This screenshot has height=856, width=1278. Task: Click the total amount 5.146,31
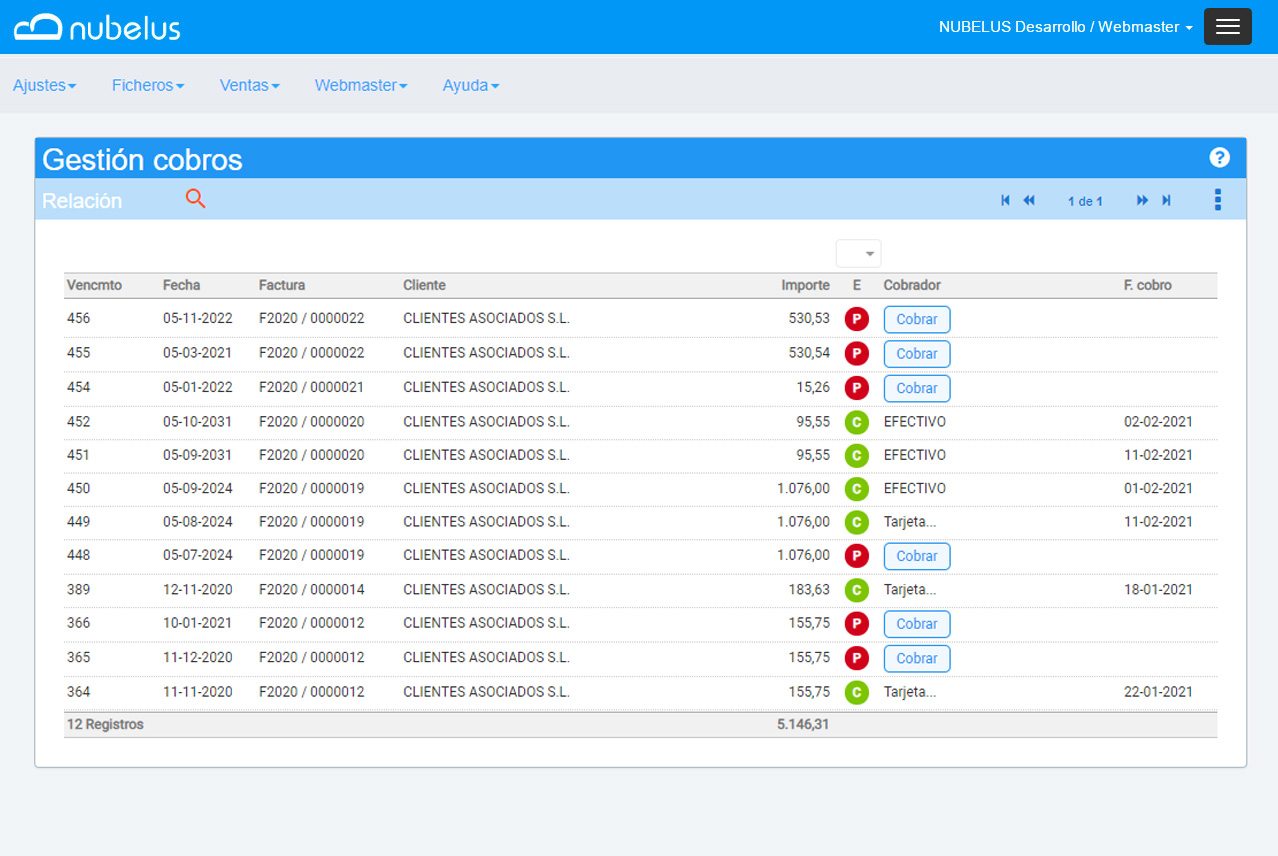(x=803, y=725)
